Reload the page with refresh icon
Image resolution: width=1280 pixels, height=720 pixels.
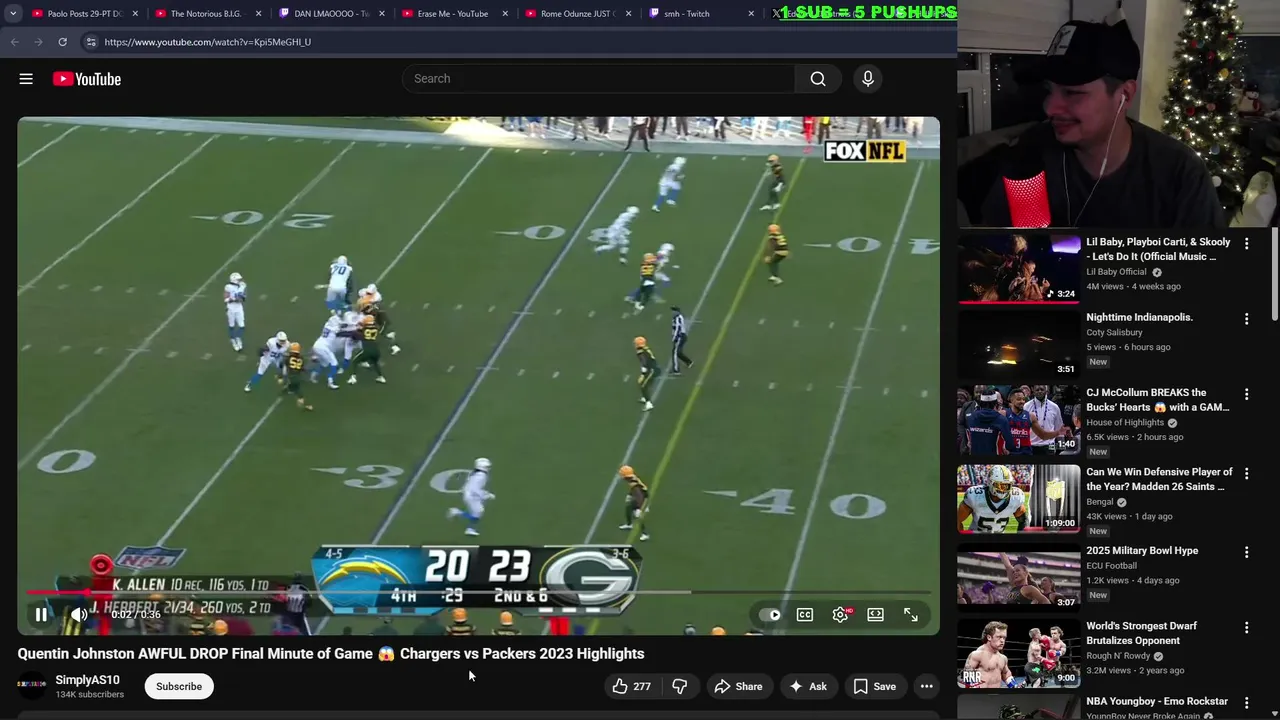tap(62, 42)
